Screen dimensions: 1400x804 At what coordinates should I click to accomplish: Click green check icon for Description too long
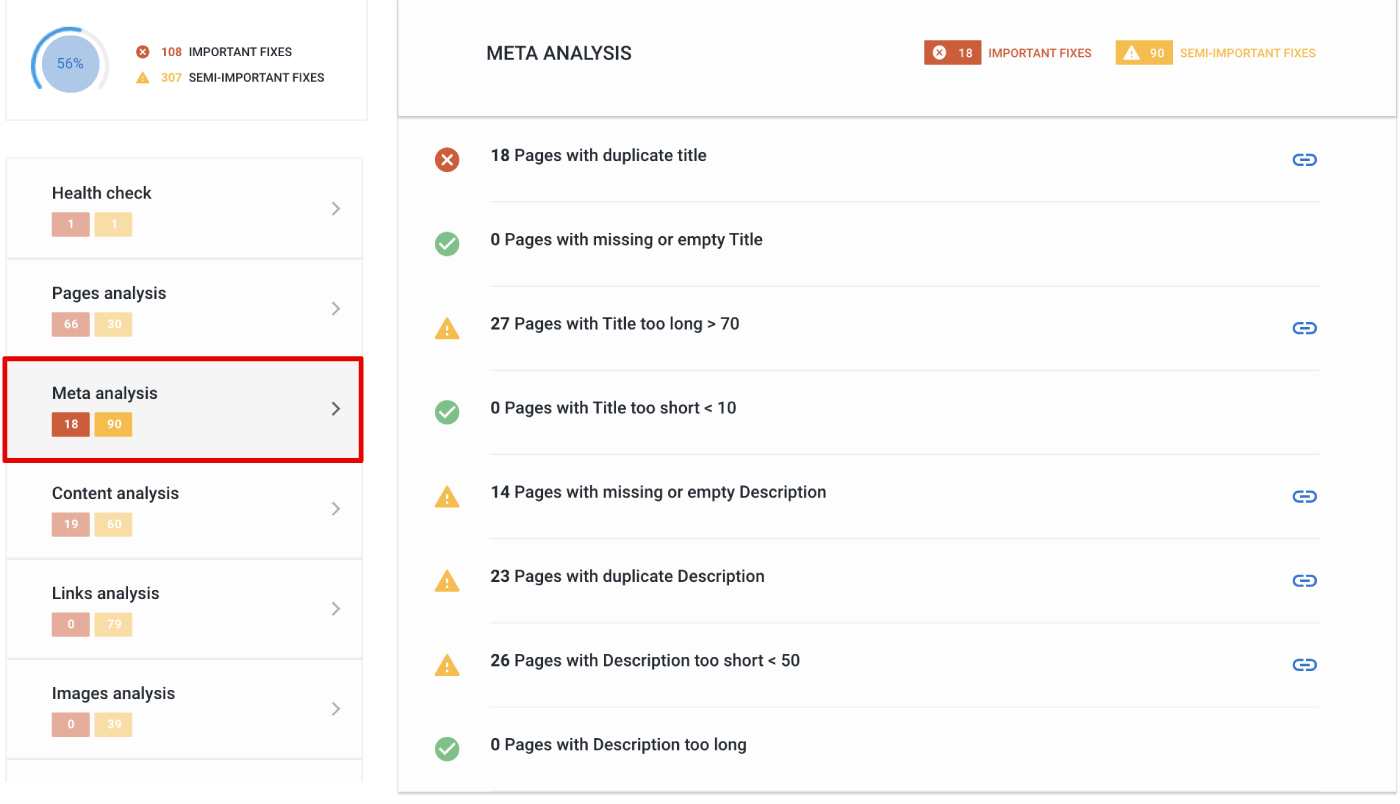click(x=447, y=748)
